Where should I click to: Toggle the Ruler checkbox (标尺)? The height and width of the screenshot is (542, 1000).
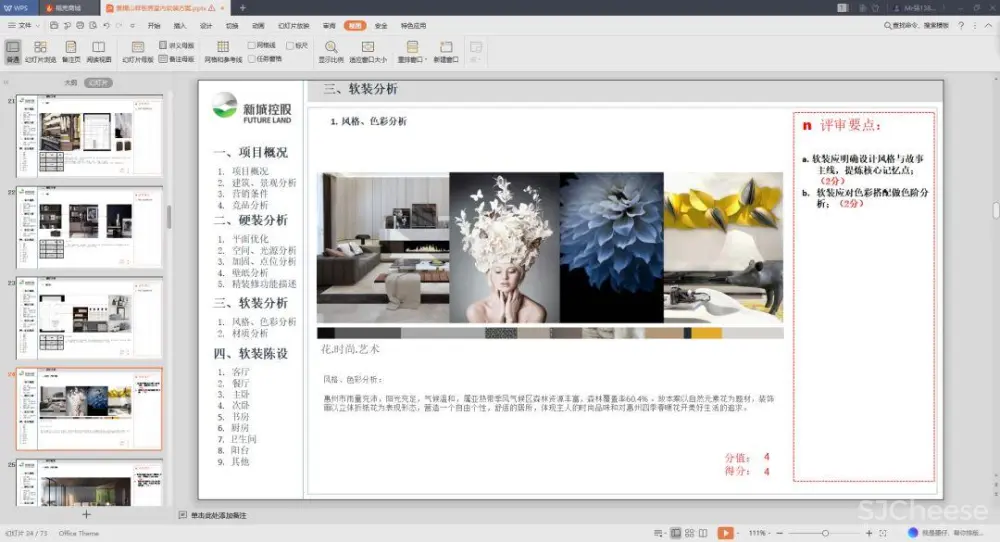click(x=289, y=45)
